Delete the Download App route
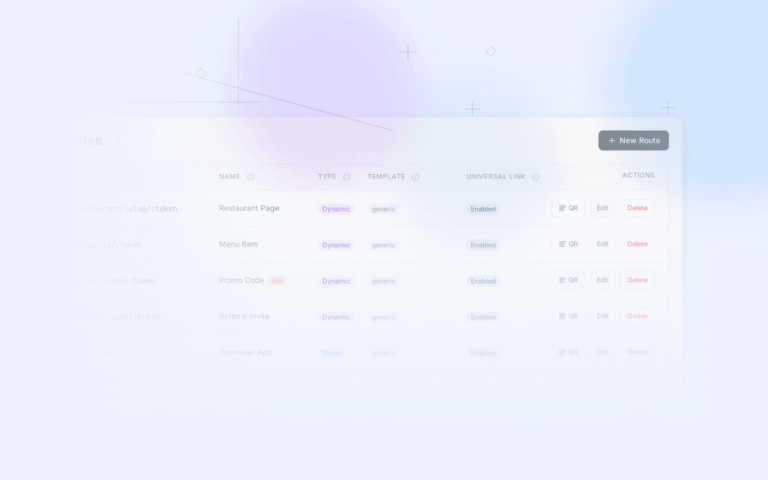768x480 pixels. pyautogui.click(x=637, y=352)
